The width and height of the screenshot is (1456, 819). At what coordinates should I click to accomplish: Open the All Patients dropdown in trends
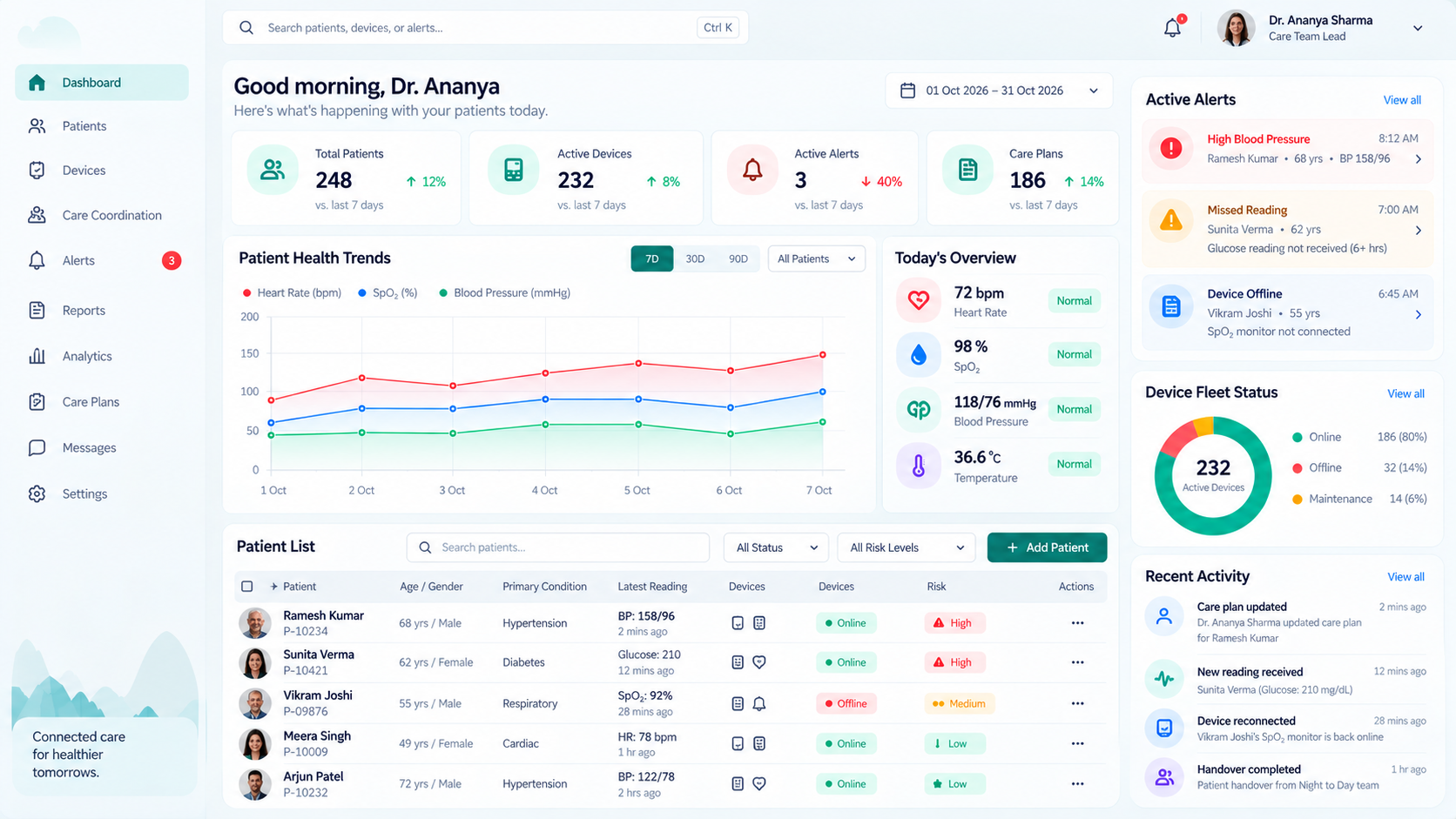[816, 258]
